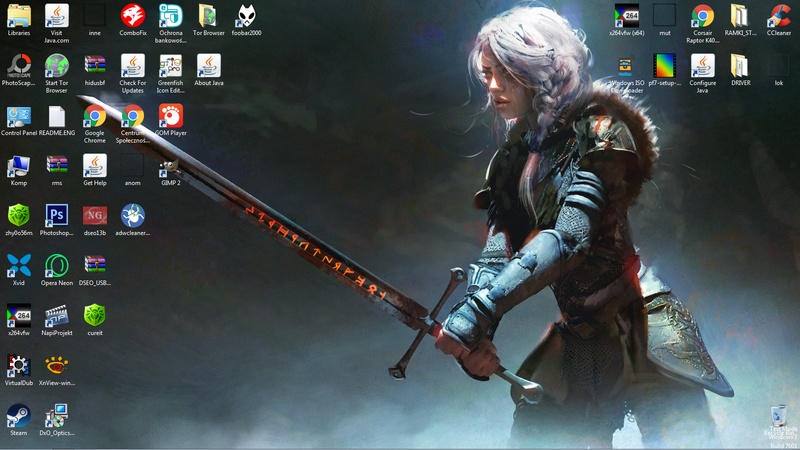Image resolution: width=800 pixels, height=450 pixels.
Task: Open the Get Help Java shortcut
Action: pos(94,166)
